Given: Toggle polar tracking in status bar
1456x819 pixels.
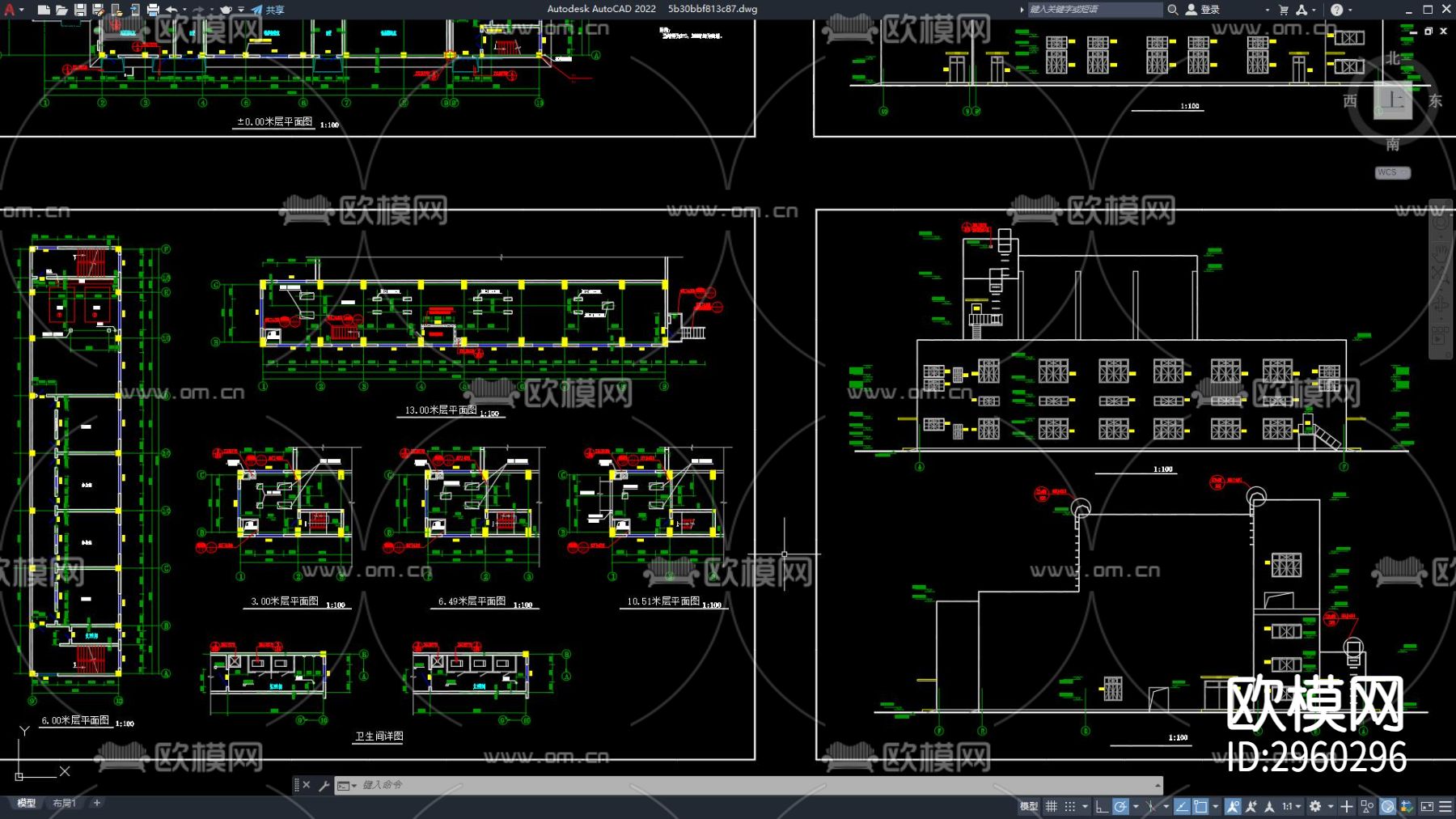Looking at the screenshot, I should [1120, 806].
